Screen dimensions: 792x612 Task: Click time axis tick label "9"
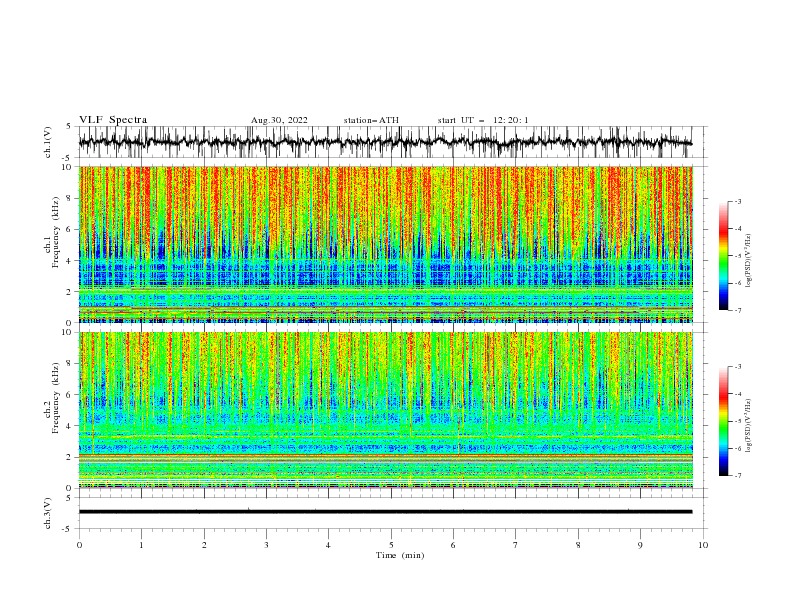pos(640,545)
